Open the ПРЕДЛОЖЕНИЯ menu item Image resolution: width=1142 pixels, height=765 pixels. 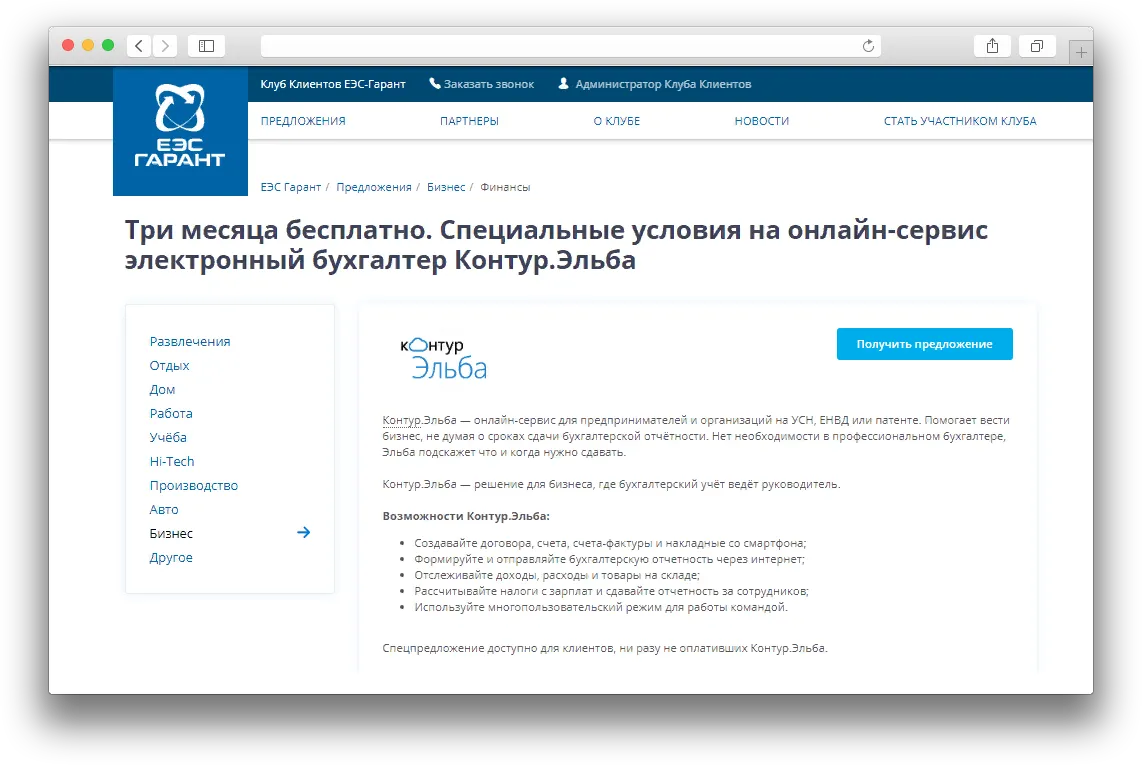[x=303, y=121]
